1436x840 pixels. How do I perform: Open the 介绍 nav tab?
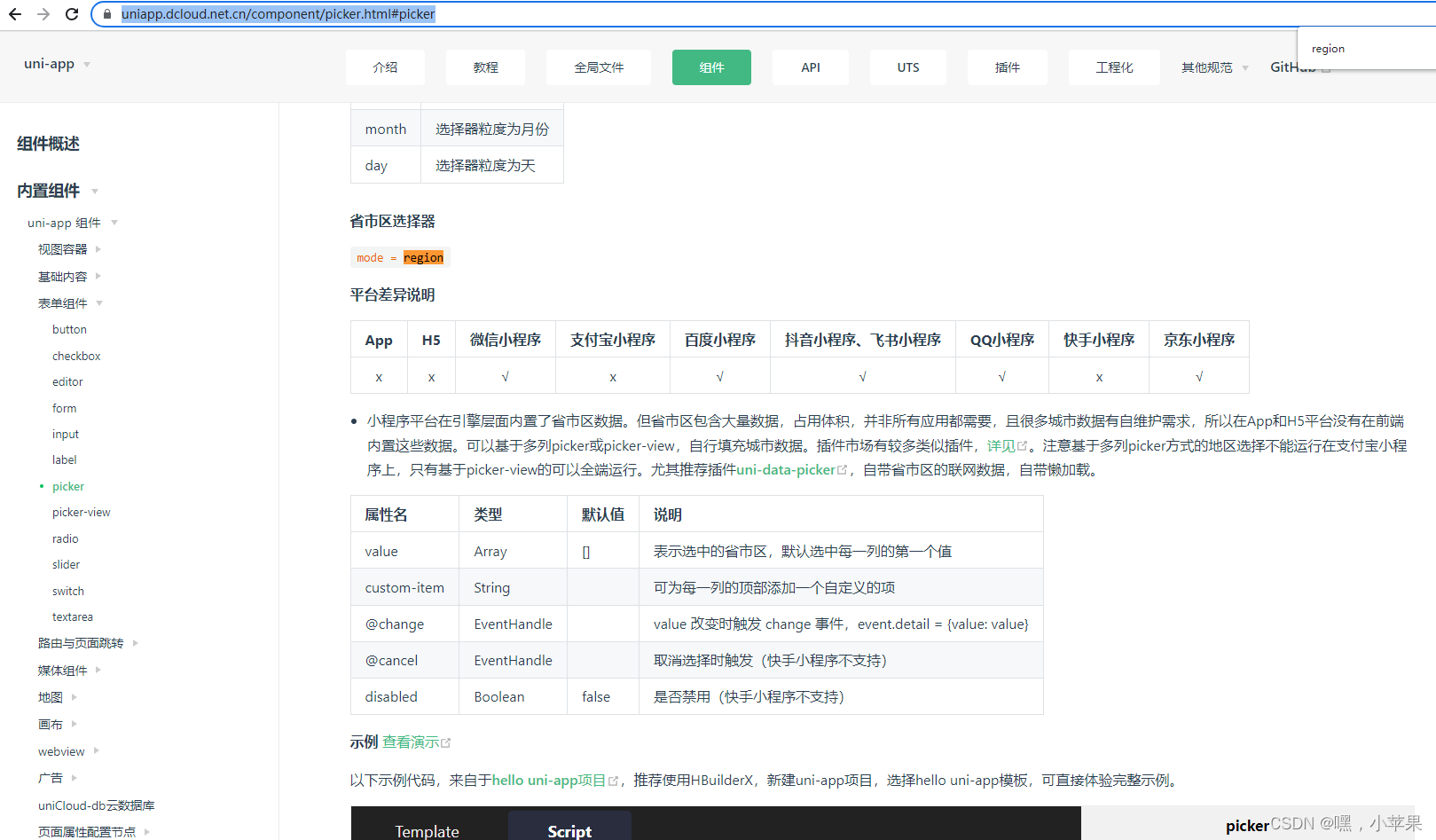click(385, 67)
